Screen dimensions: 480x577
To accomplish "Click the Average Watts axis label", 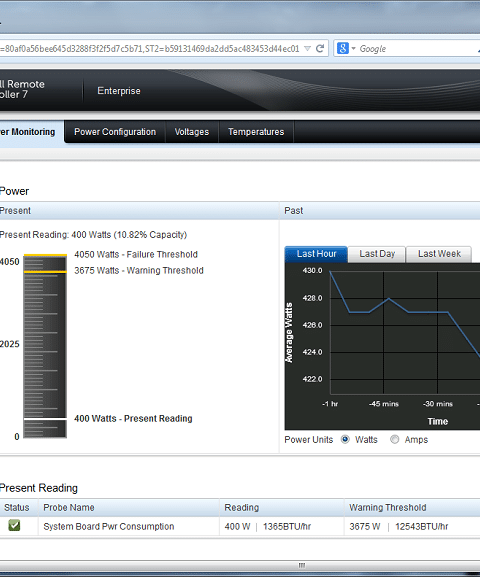I will tap(289, 332).
